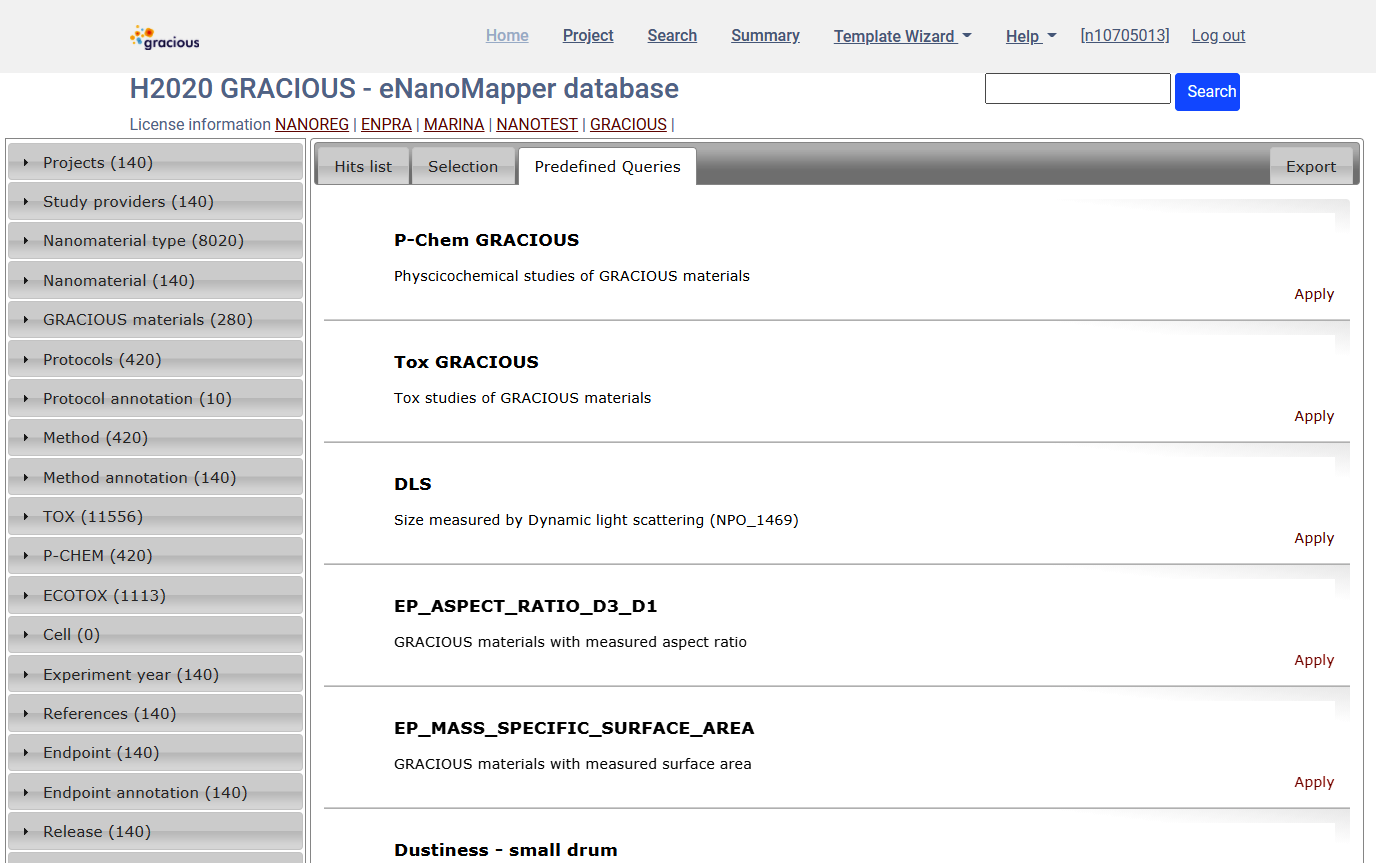Apply the DLS predefined query
The height and width of the screenshot is (863, 1376).
tap(1314, 538)
